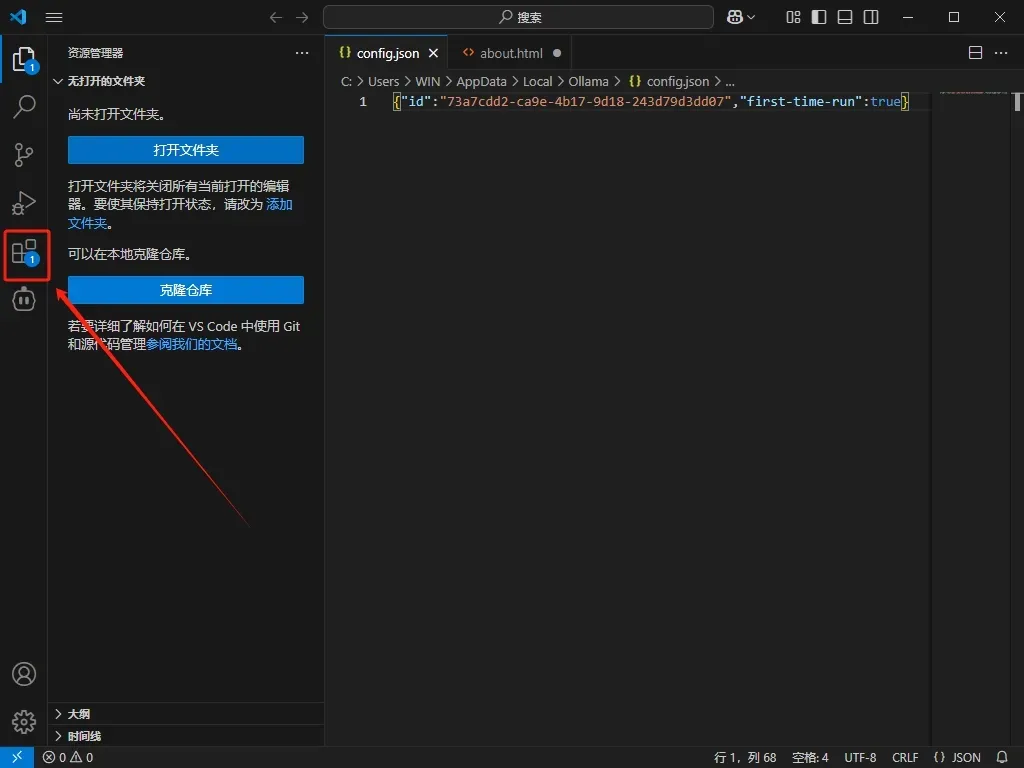Expand the 时间线 section

click(x=185, y=736)
